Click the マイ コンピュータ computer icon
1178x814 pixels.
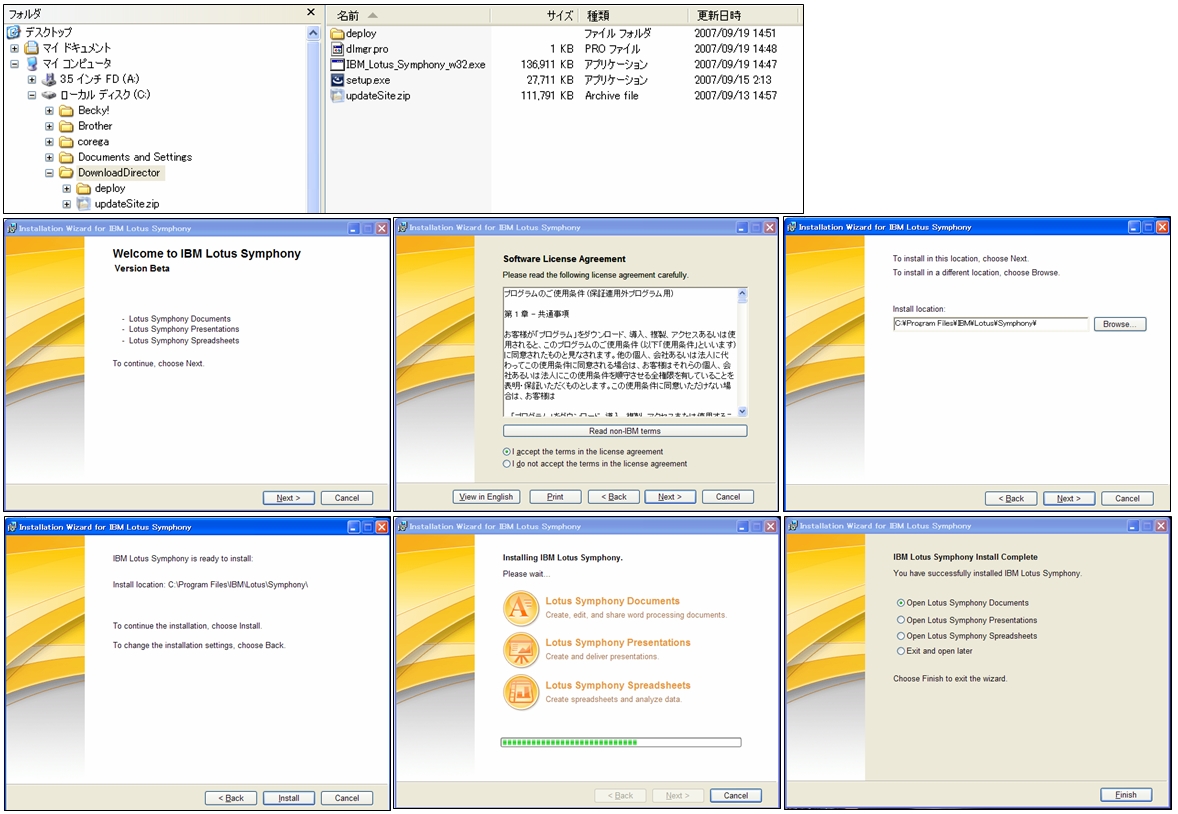[32, 64]
